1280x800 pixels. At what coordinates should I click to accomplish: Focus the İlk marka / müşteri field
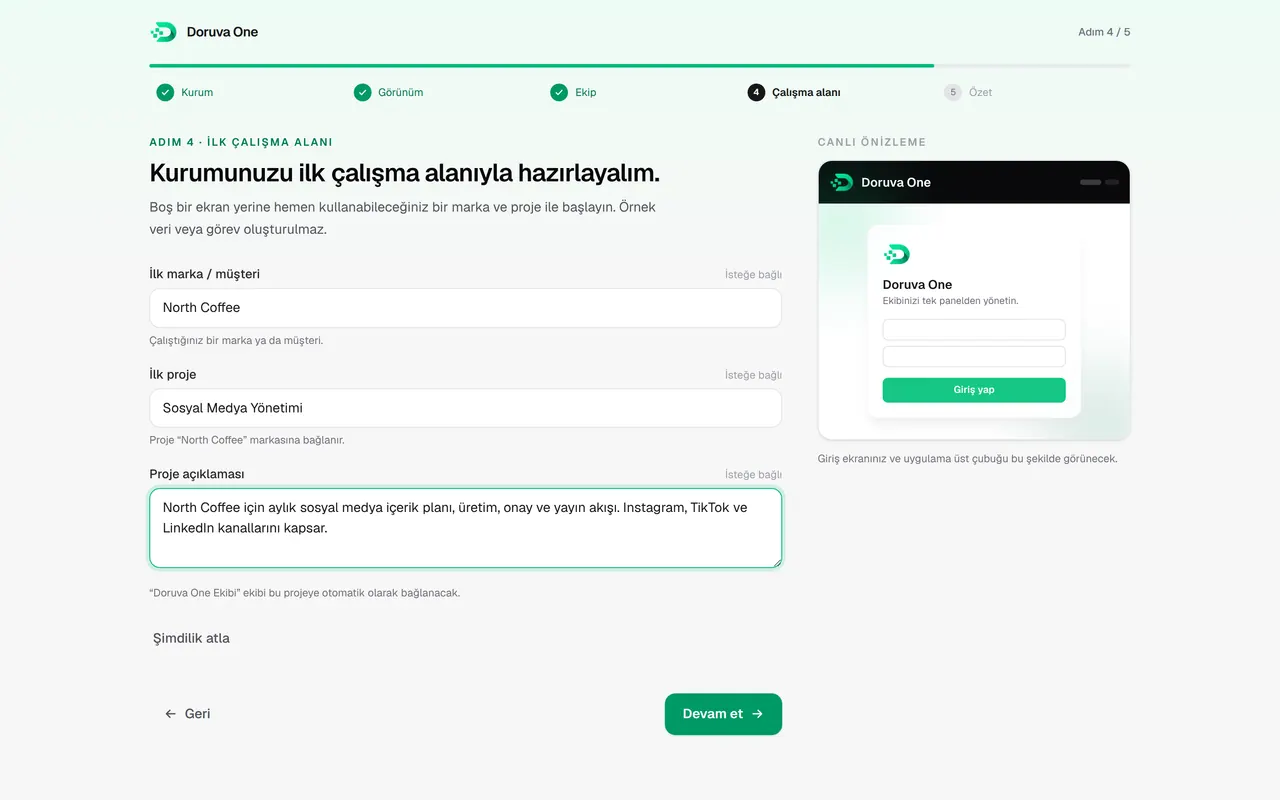click(x=466, y=308)
